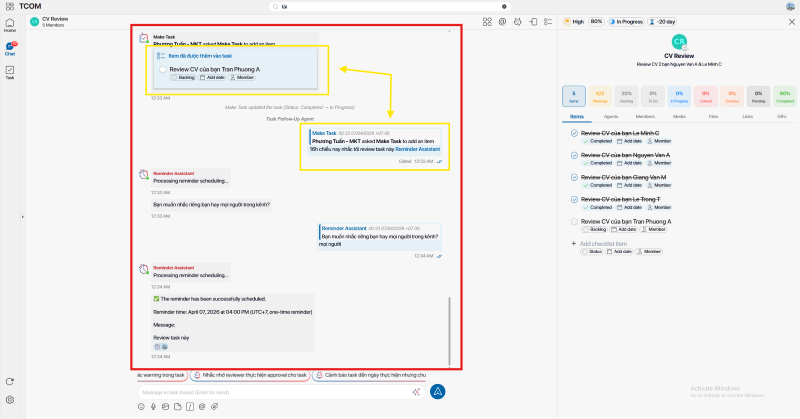Click the apps grid icon beside TCOM
The width and height of the screenshot is (800, 419).
(10, 6)
